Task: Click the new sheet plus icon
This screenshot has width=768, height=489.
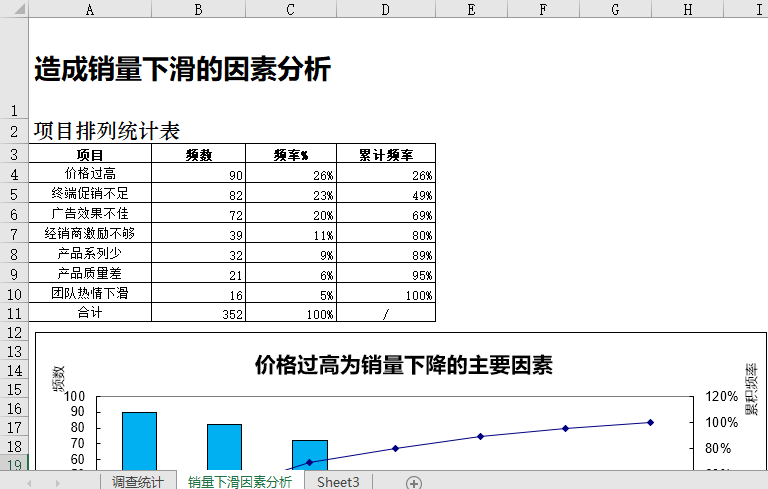Action: tap(413, 482)
